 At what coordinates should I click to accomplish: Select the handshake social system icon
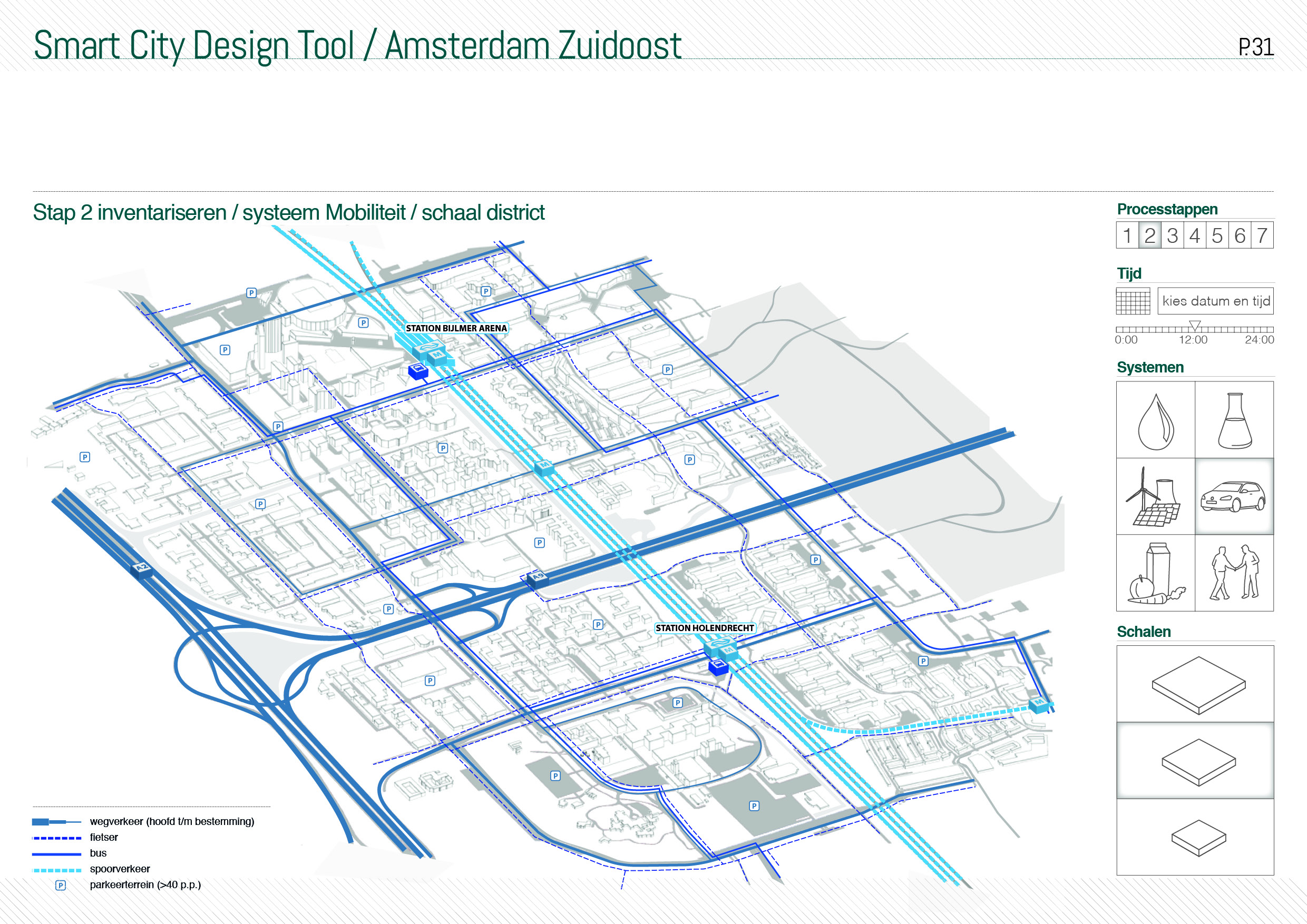click(x=1234, y=573)
